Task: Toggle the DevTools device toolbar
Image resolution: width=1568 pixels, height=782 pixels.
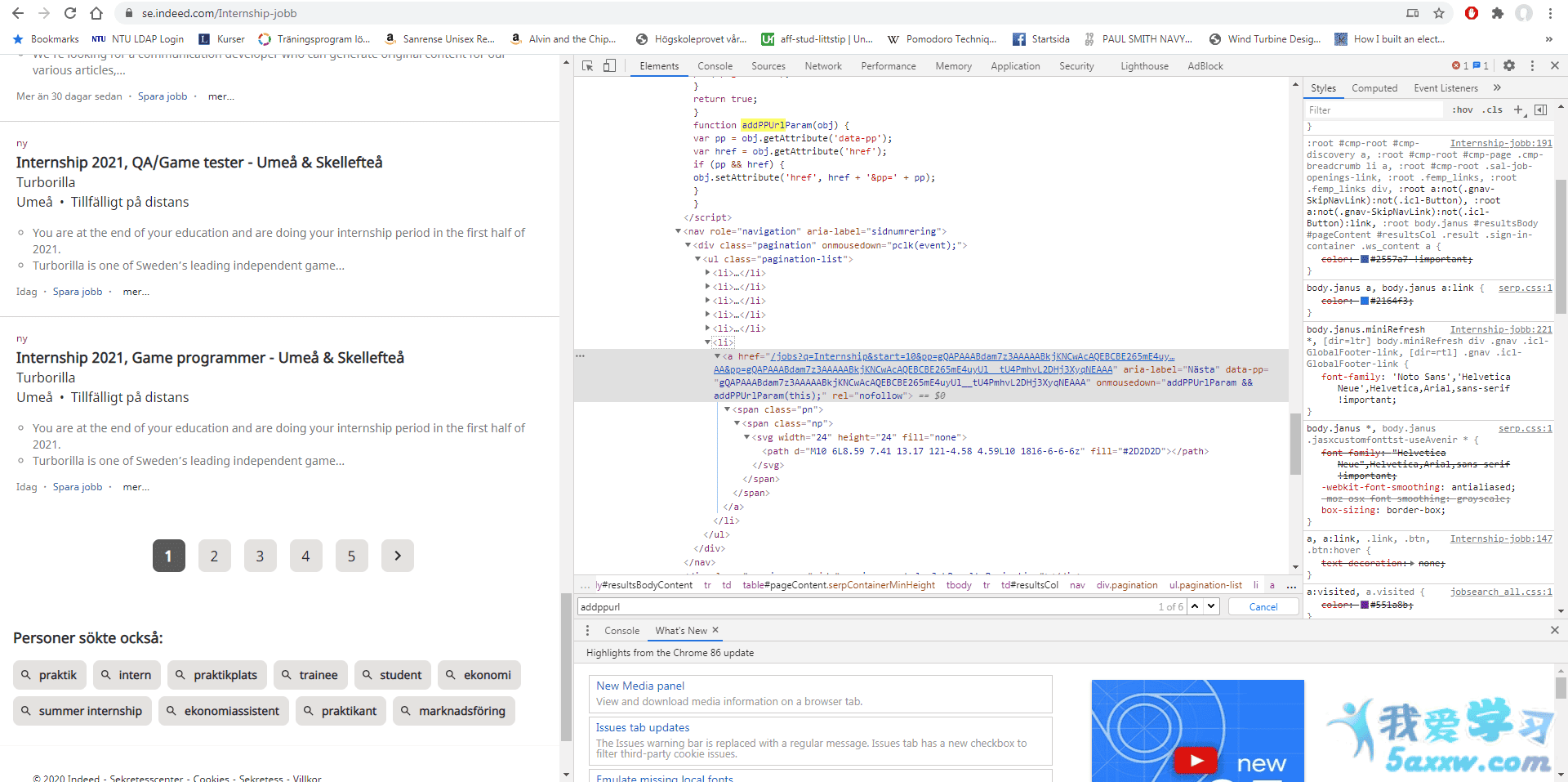Action: click(x=609, y=65)
